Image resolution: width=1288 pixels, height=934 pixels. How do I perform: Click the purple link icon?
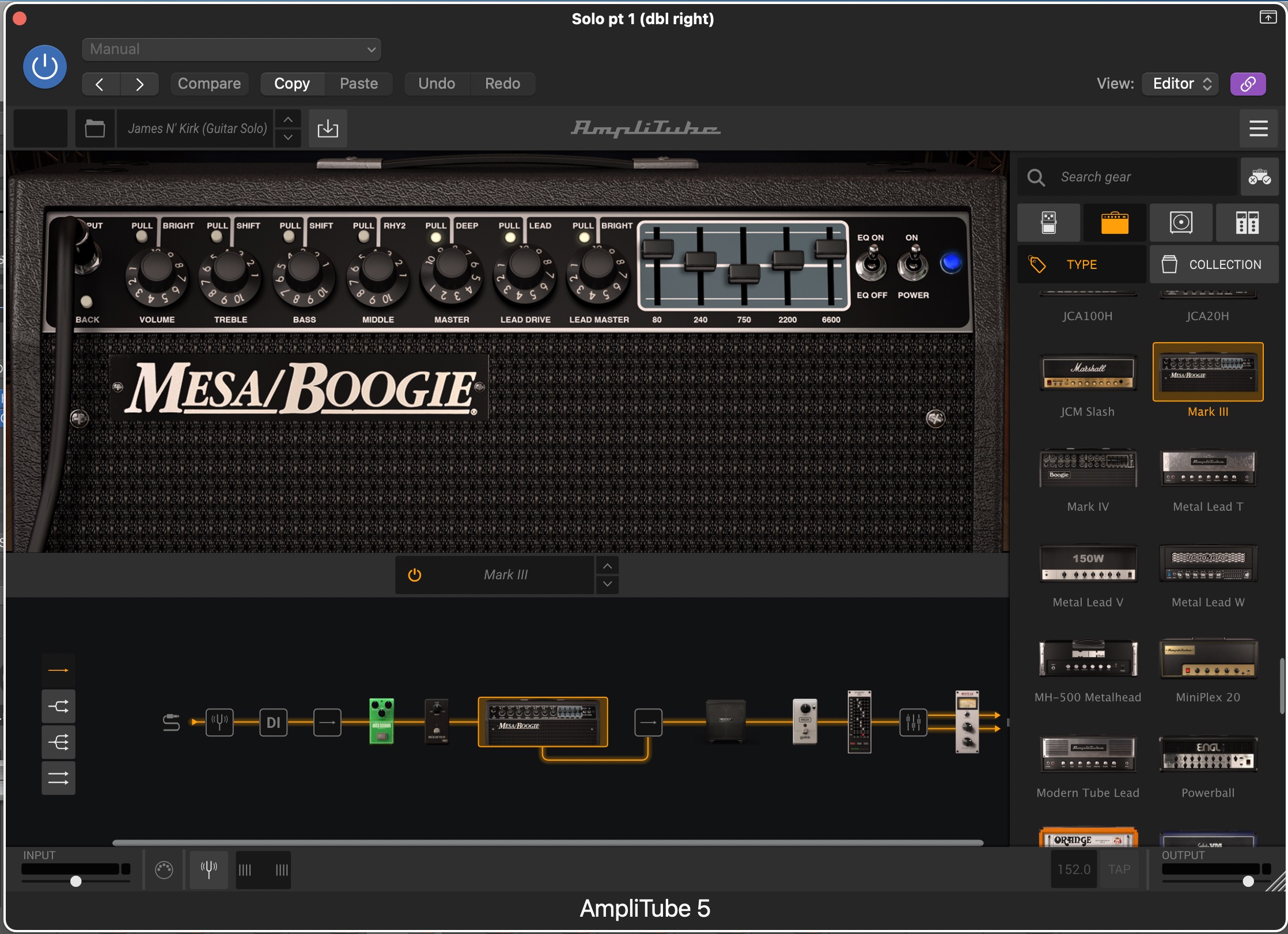point(1248,84)
